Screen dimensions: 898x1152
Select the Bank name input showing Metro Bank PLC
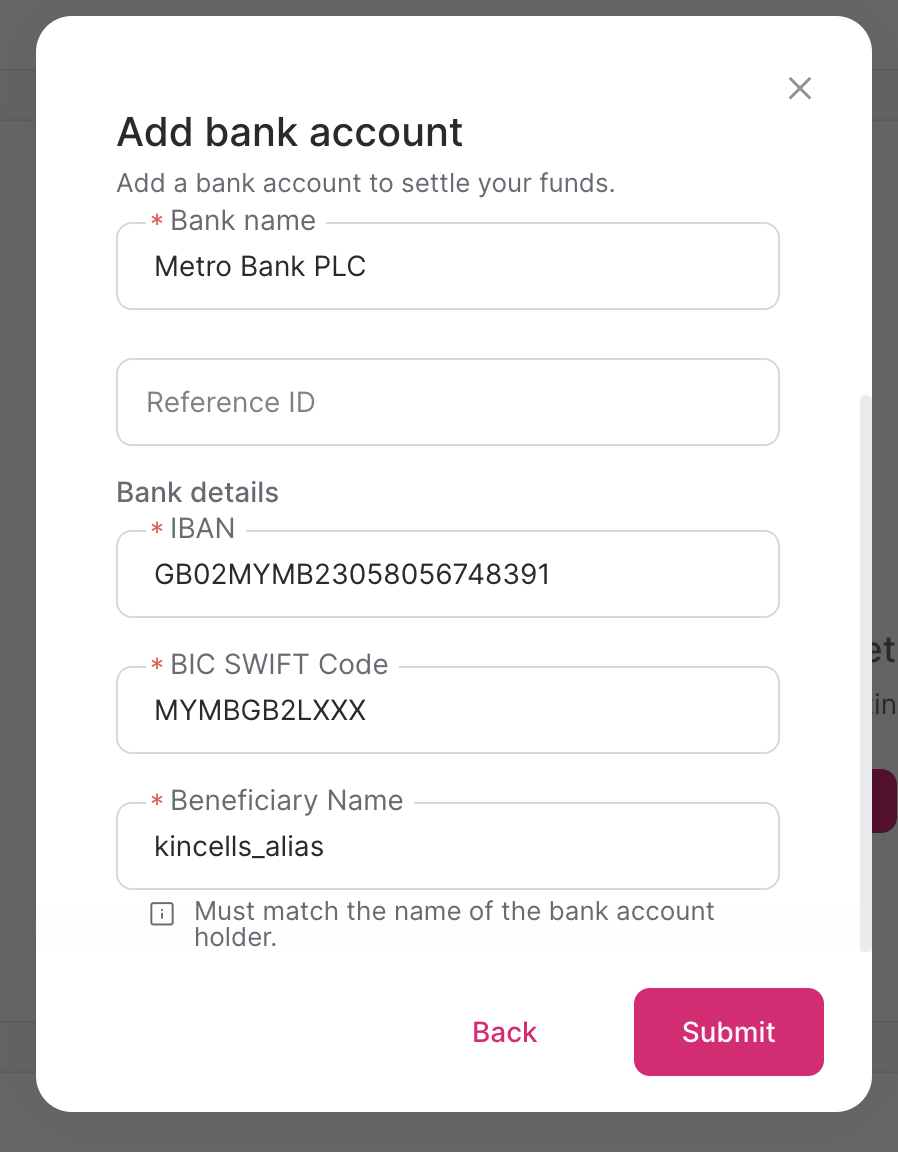coord(447,266)
